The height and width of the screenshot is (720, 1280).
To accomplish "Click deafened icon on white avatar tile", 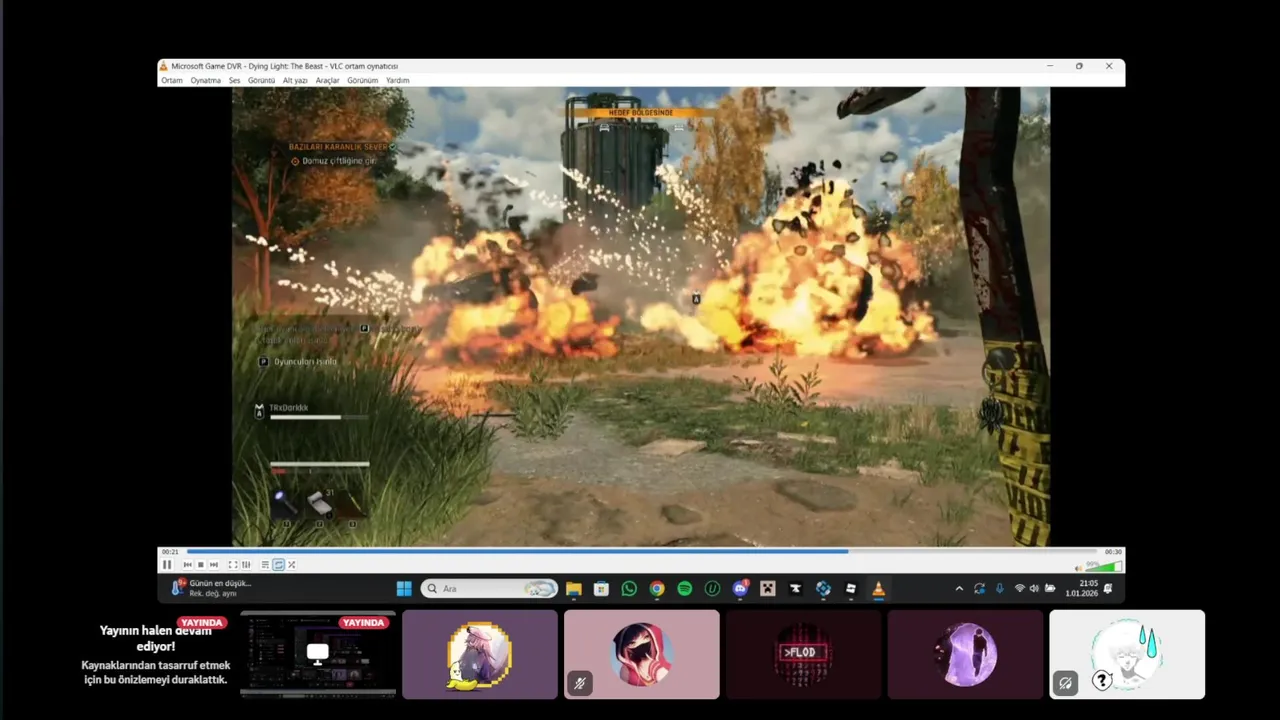I will (1065, 683).
